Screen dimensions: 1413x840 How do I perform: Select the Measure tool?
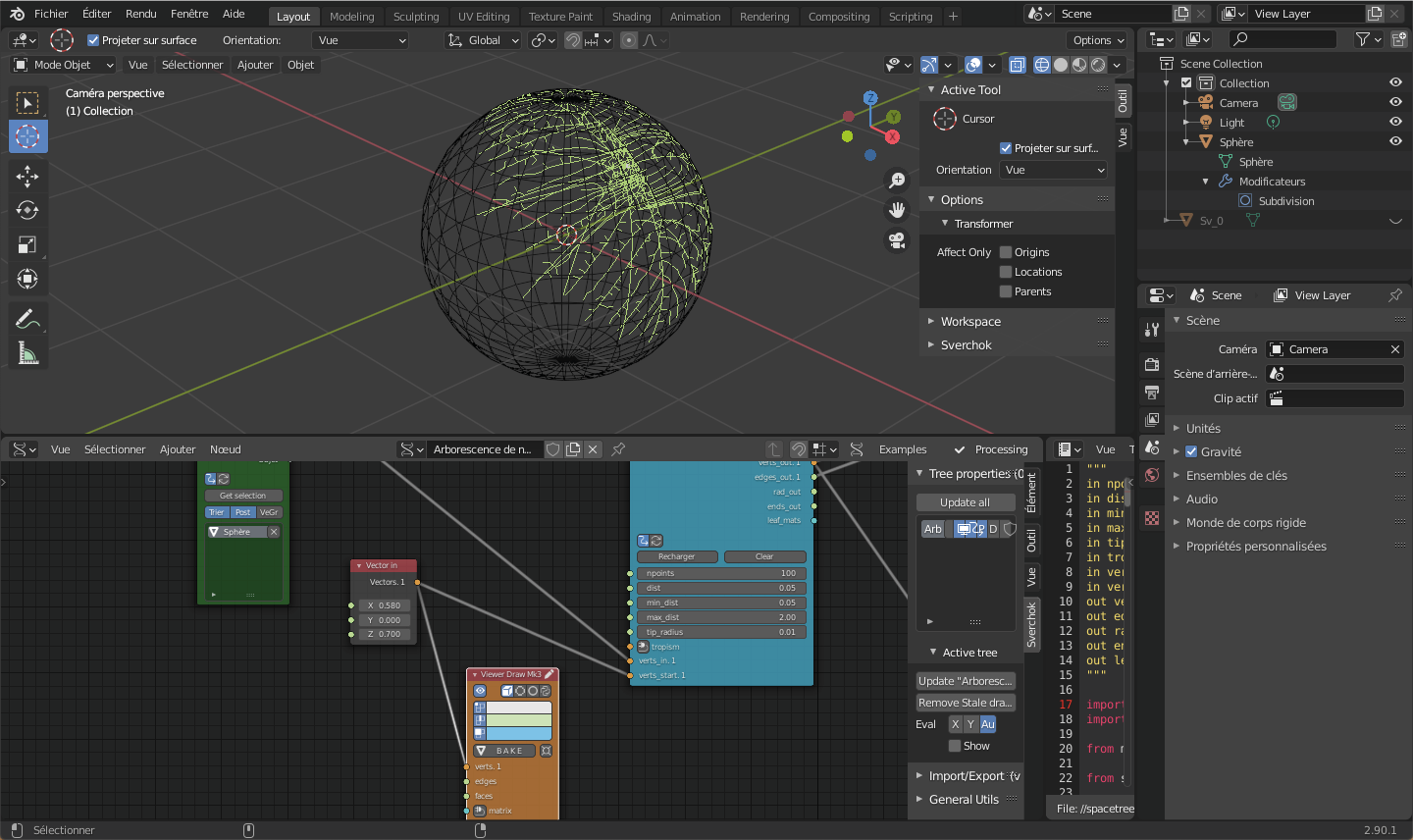point(27,353)
